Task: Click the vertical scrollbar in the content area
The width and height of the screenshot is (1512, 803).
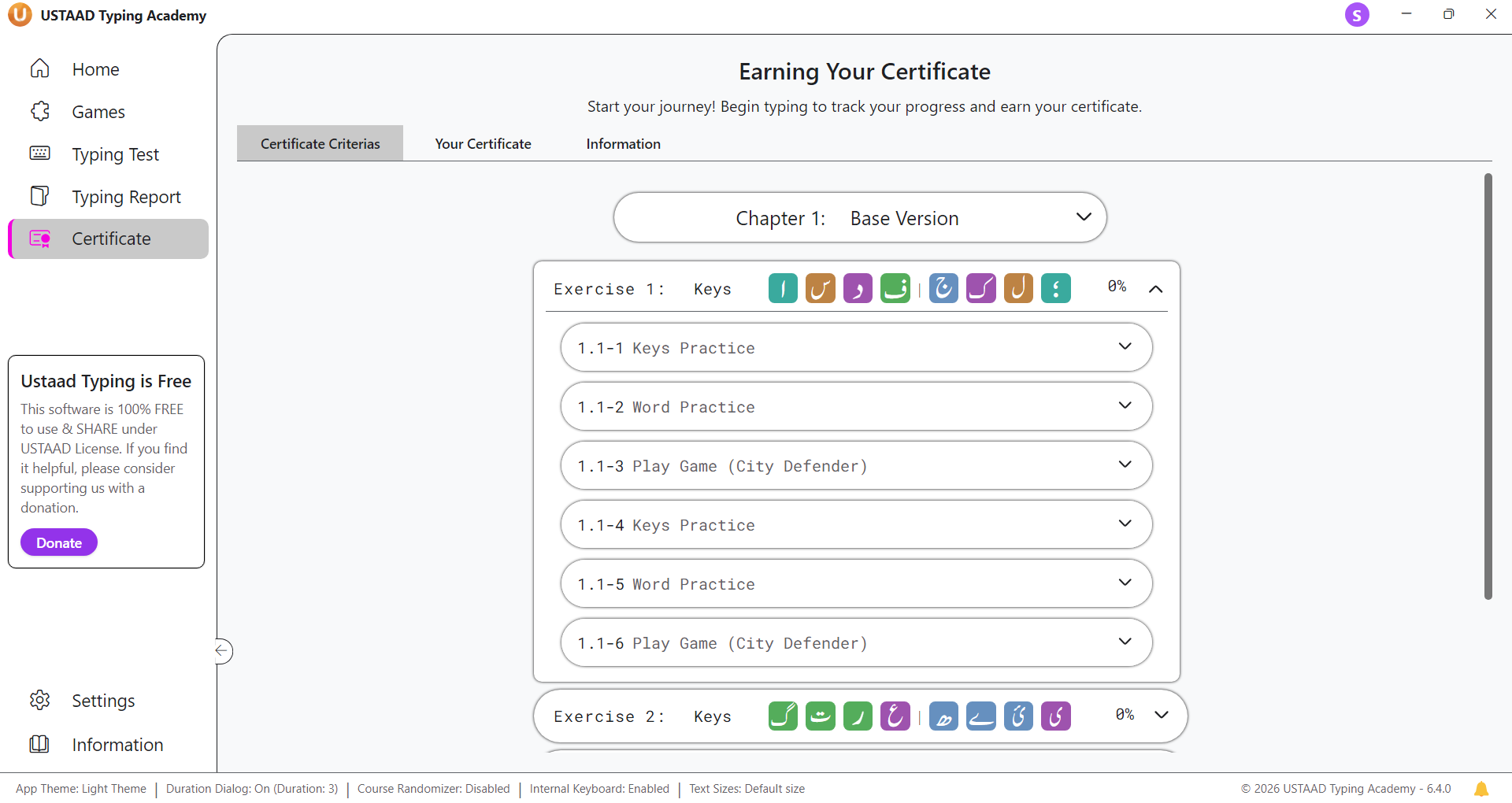Action: pyautogui.click(x=1488, y=386)
